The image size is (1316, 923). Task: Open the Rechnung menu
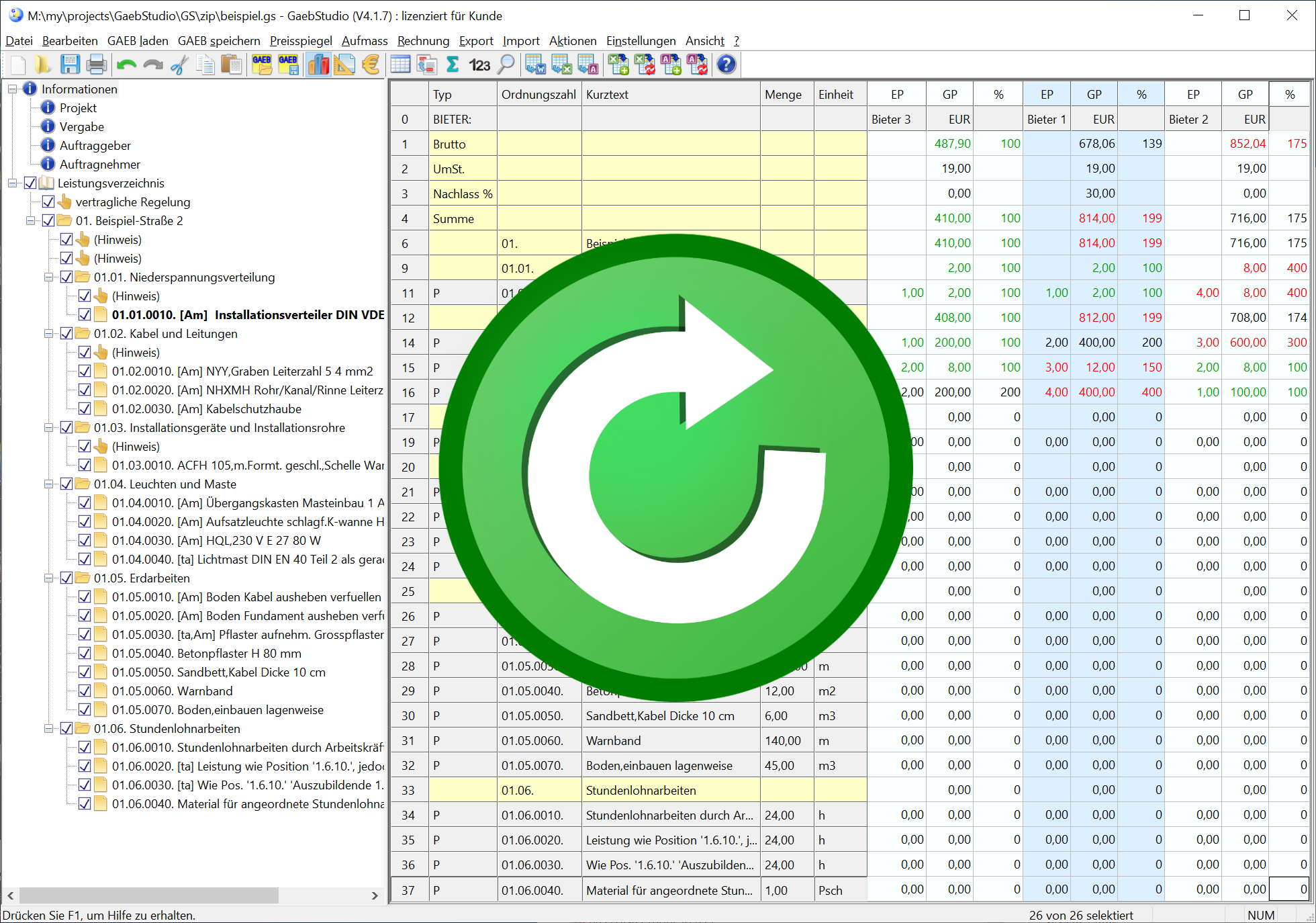tap(423, 41)
